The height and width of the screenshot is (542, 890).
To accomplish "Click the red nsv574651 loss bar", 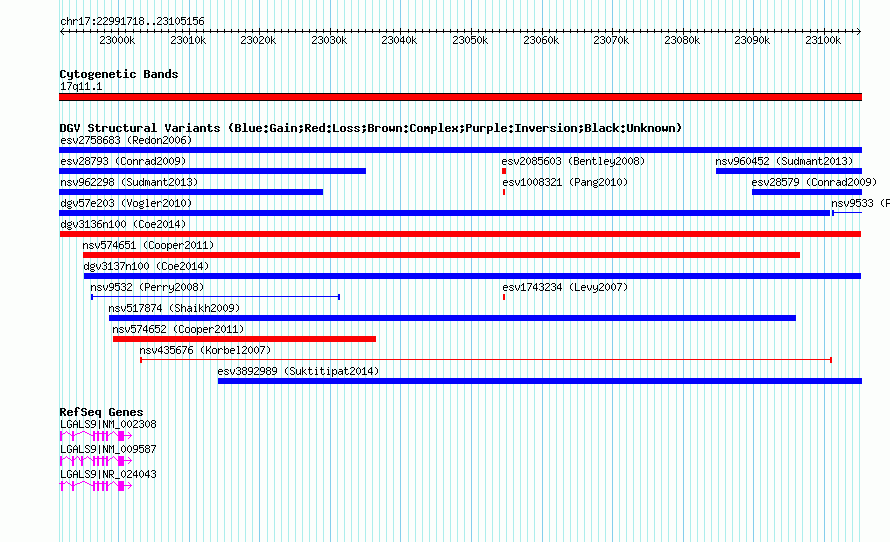I will pos(441,255).
